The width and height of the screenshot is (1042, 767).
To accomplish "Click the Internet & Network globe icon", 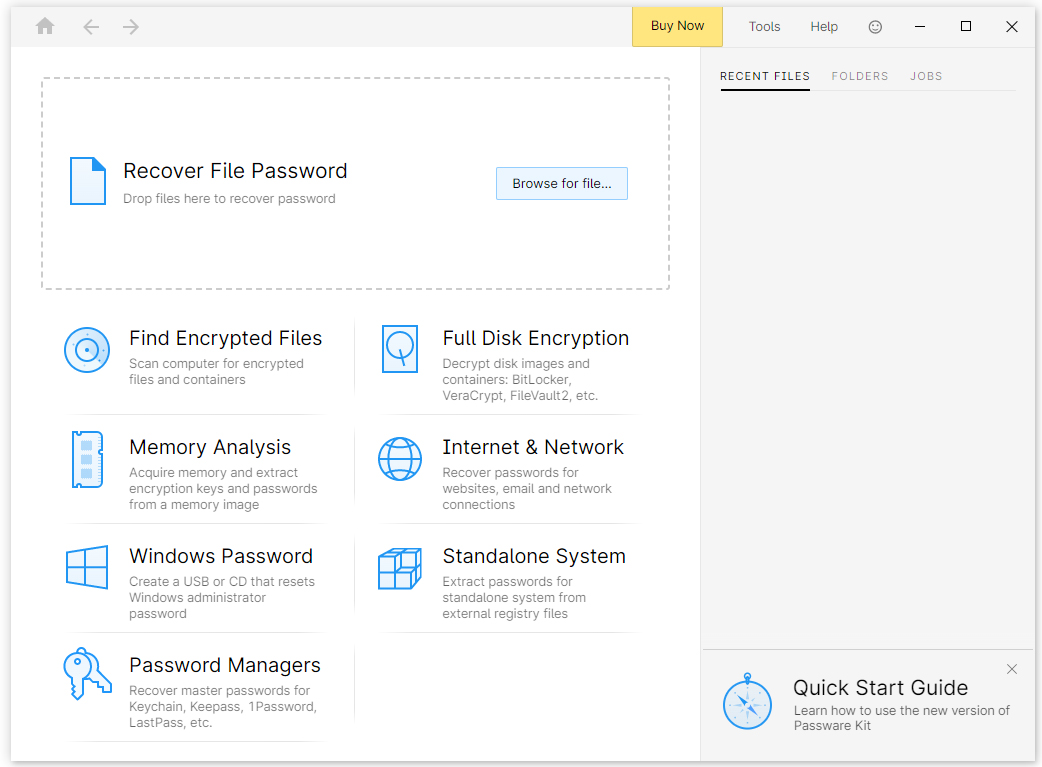I will [x=400, y=459].
